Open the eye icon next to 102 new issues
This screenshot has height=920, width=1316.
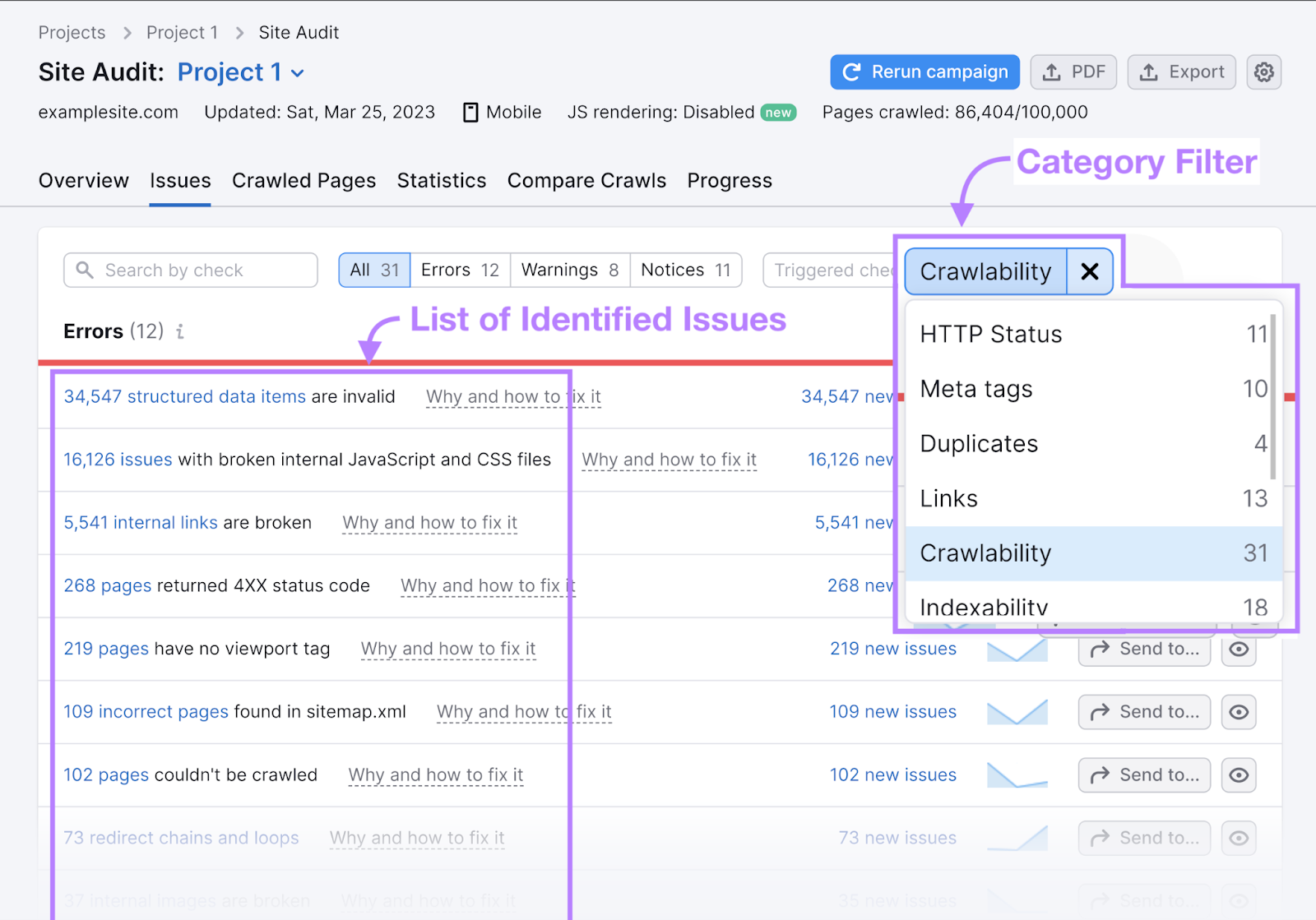point(1239,774)
